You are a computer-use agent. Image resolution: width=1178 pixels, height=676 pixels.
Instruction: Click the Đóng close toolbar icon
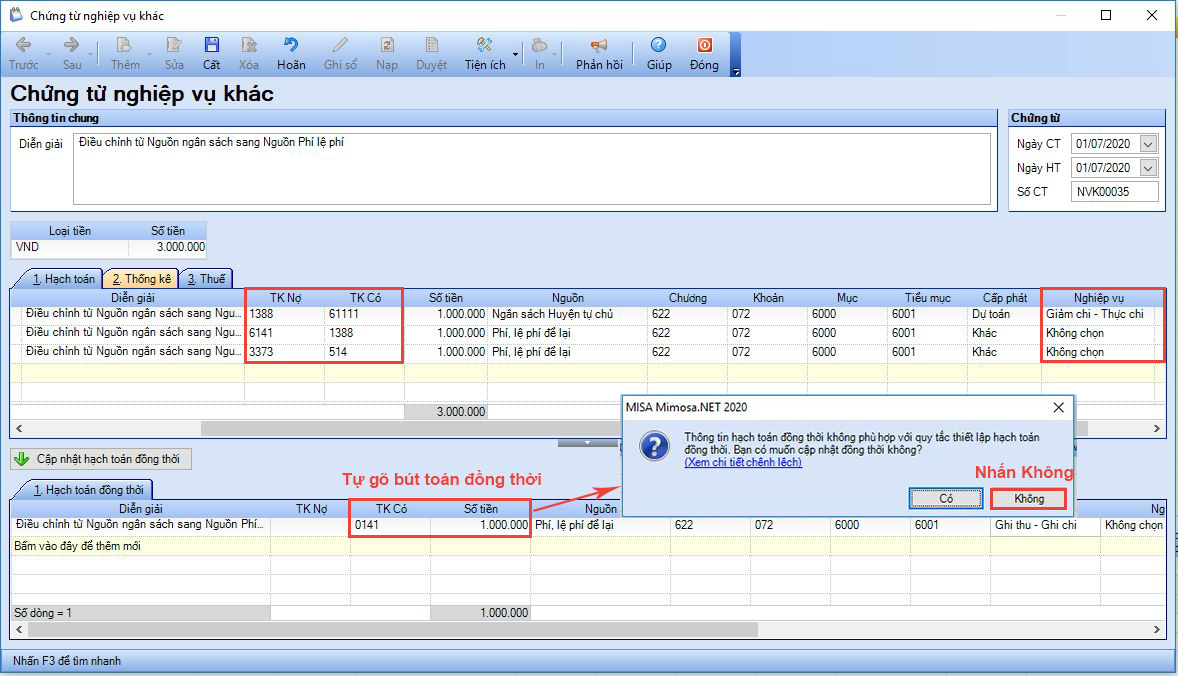[704, 53]
